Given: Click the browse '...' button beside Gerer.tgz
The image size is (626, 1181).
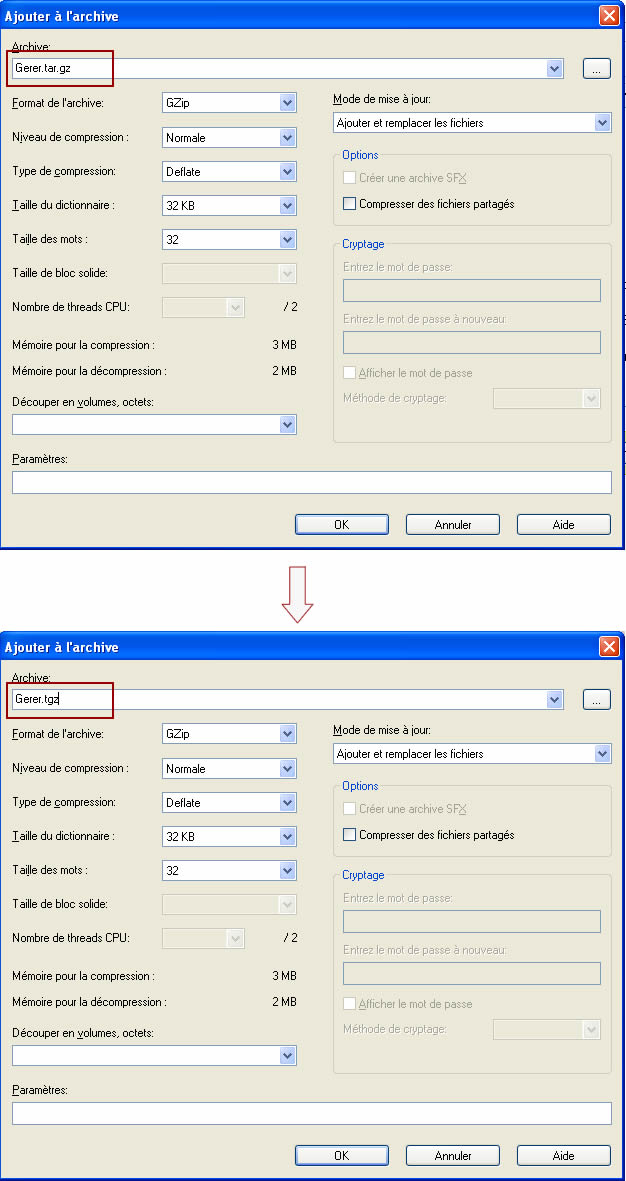Looking at the screenshot, I should [596, 700].
